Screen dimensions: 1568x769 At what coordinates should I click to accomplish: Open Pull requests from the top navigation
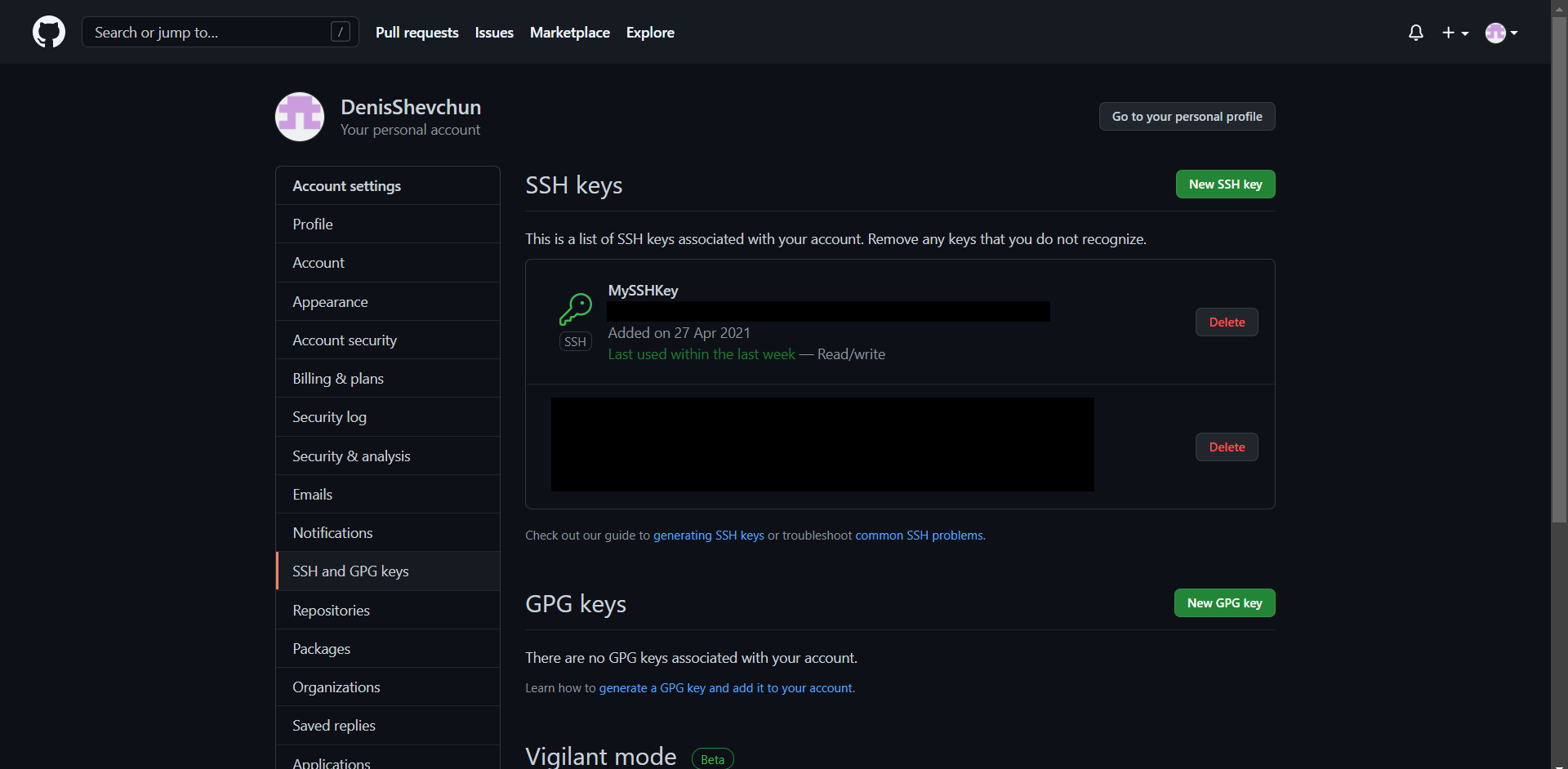pos(416,33)
